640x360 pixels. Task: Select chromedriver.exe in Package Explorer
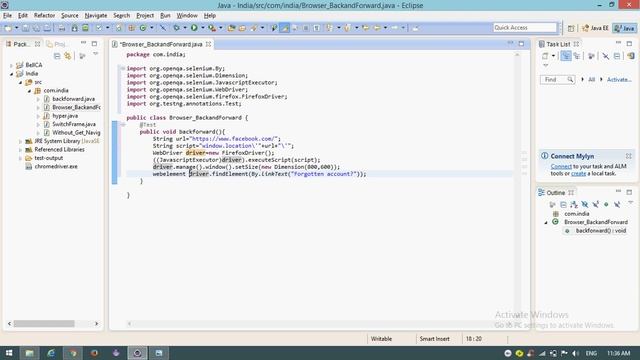pos(56,167)
